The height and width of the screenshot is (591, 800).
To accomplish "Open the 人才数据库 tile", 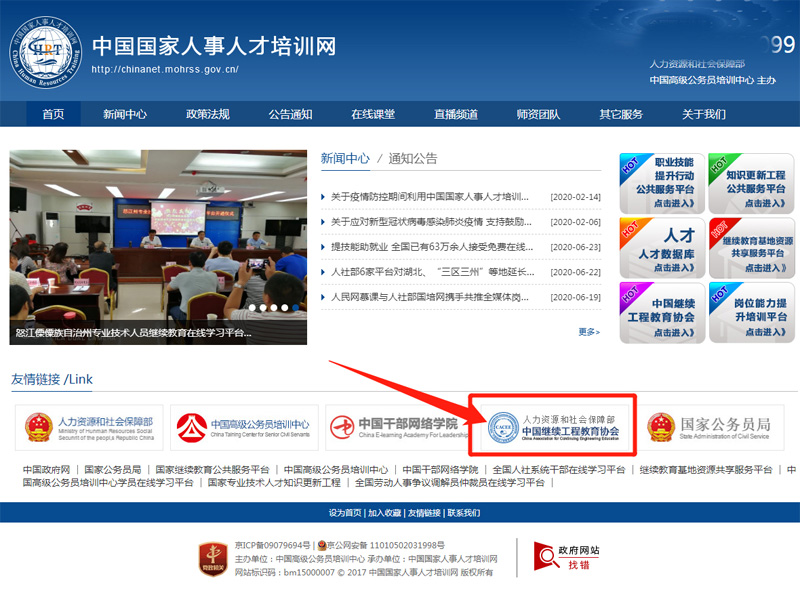I will [662, 247].
